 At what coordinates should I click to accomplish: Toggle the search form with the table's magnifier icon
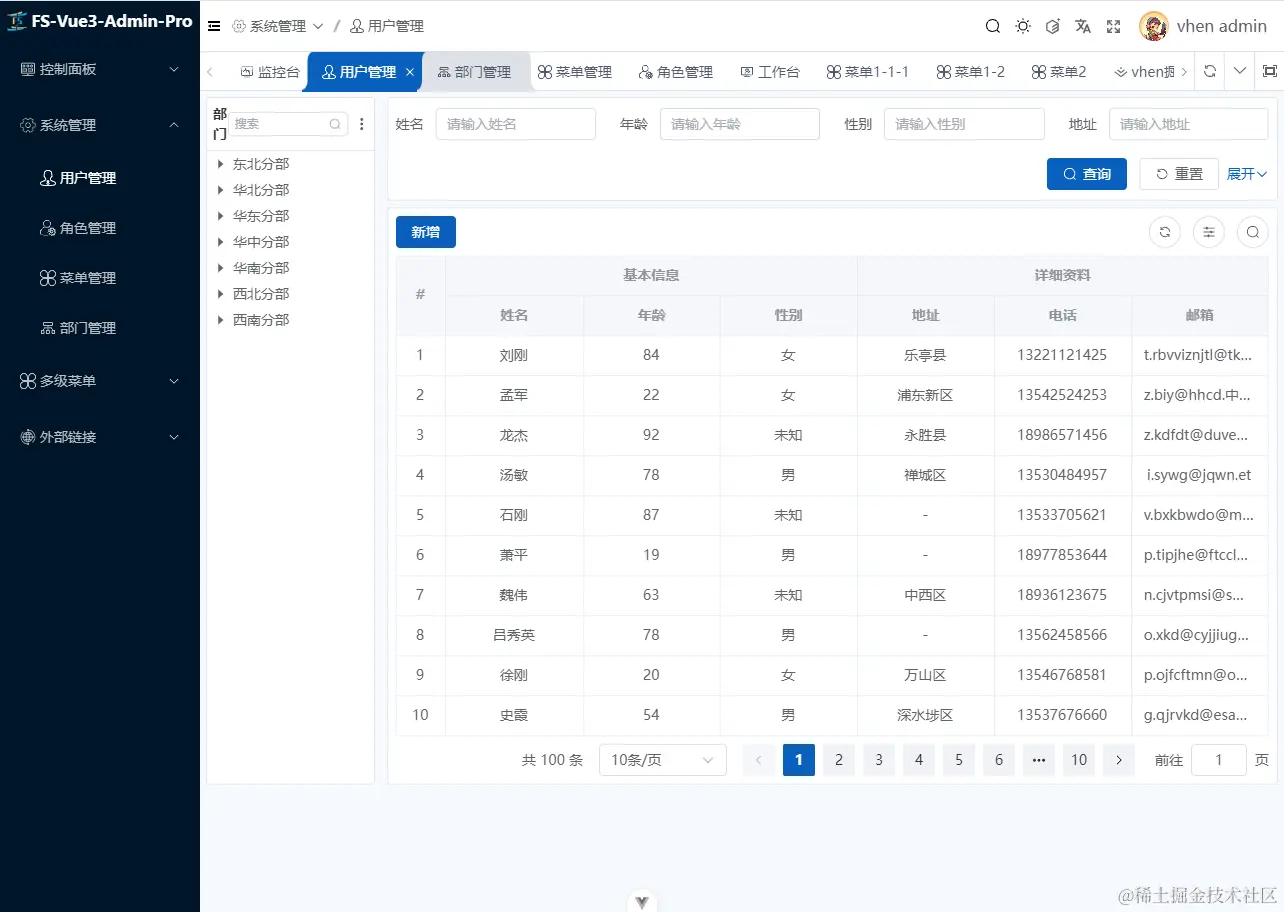[x=1253, y=232]
